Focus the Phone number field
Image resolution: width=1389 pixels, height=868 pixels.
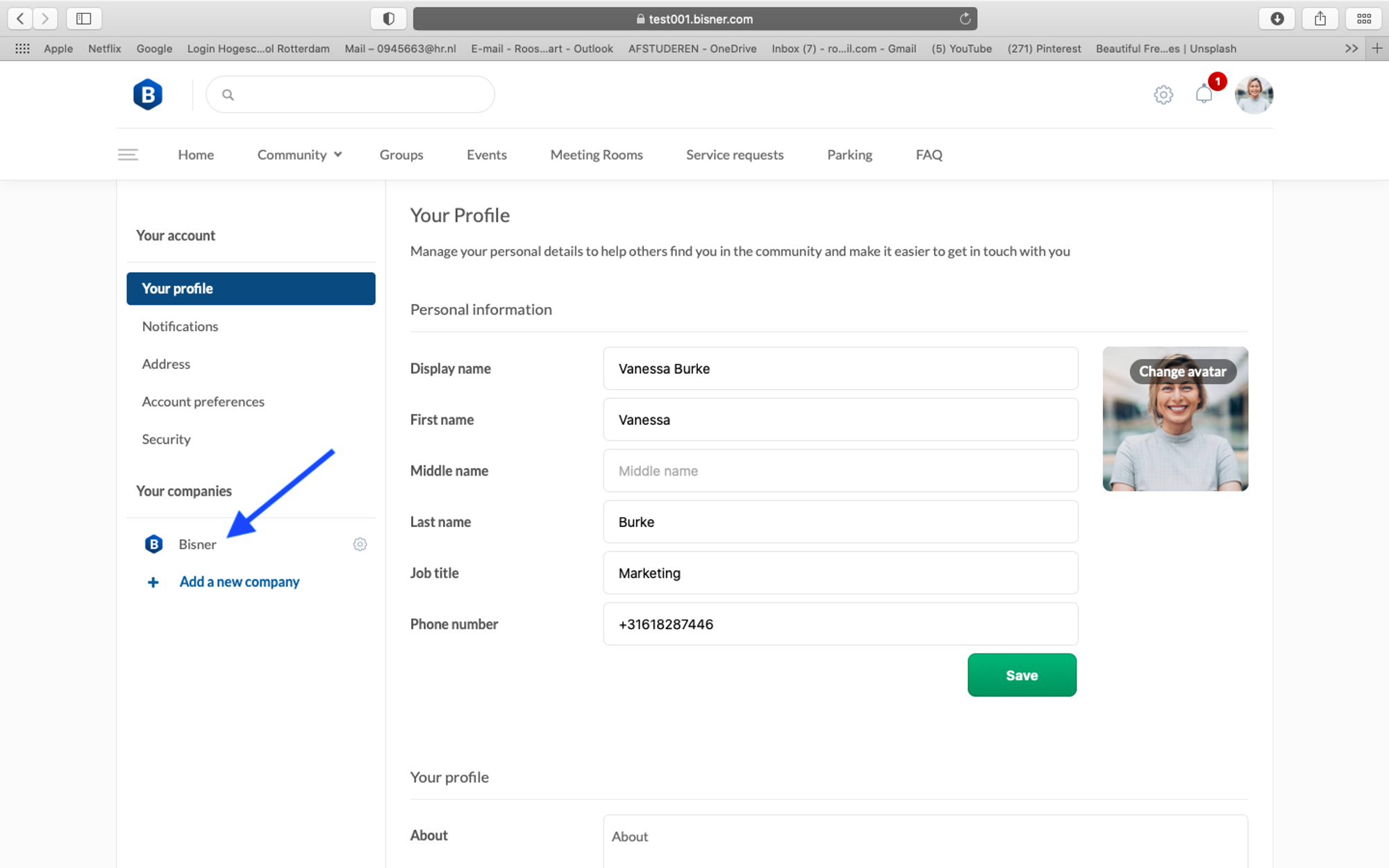[840, 624]
